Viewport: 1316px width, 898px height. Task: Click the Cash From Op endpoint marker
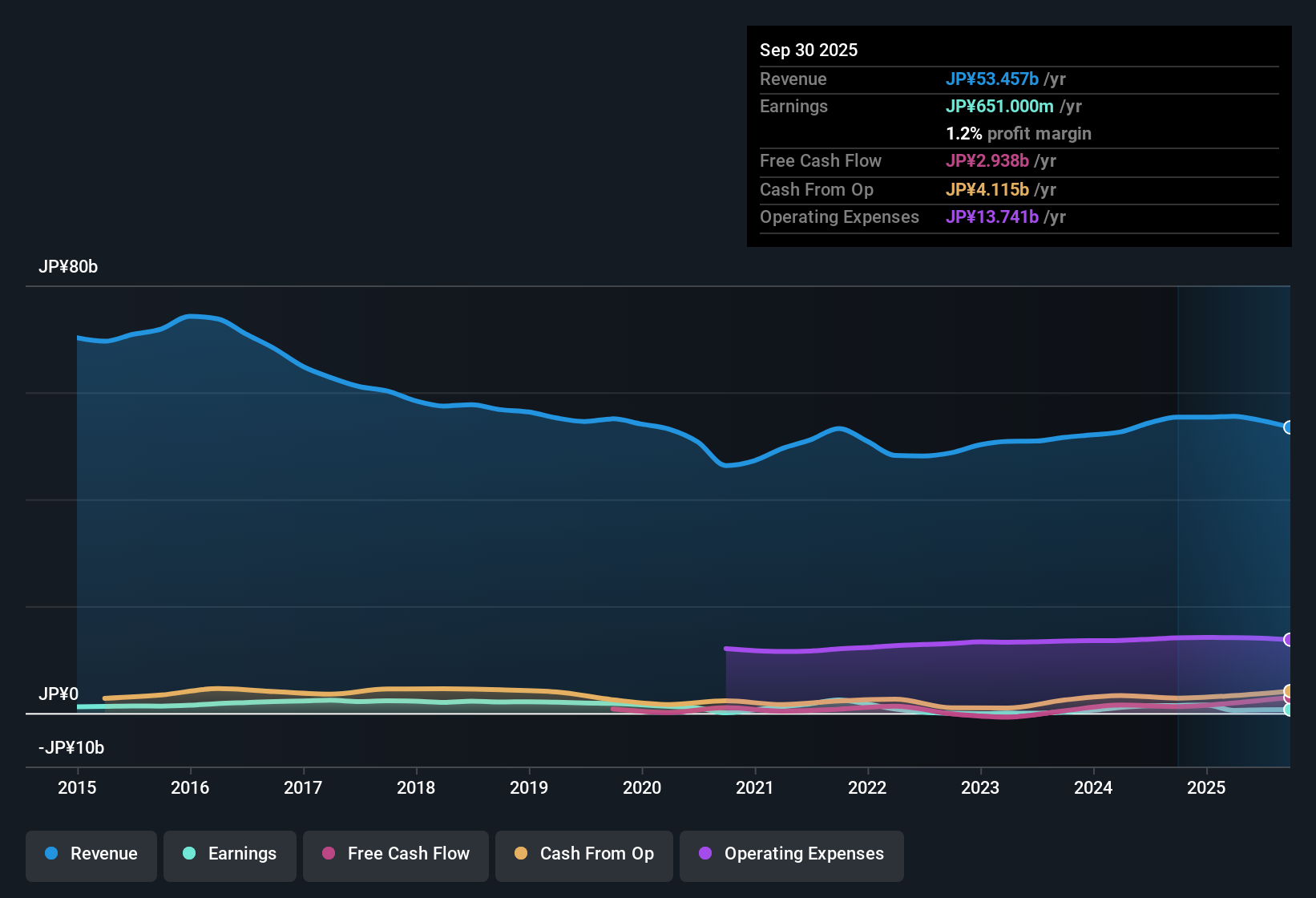(x=1289, y=690)
